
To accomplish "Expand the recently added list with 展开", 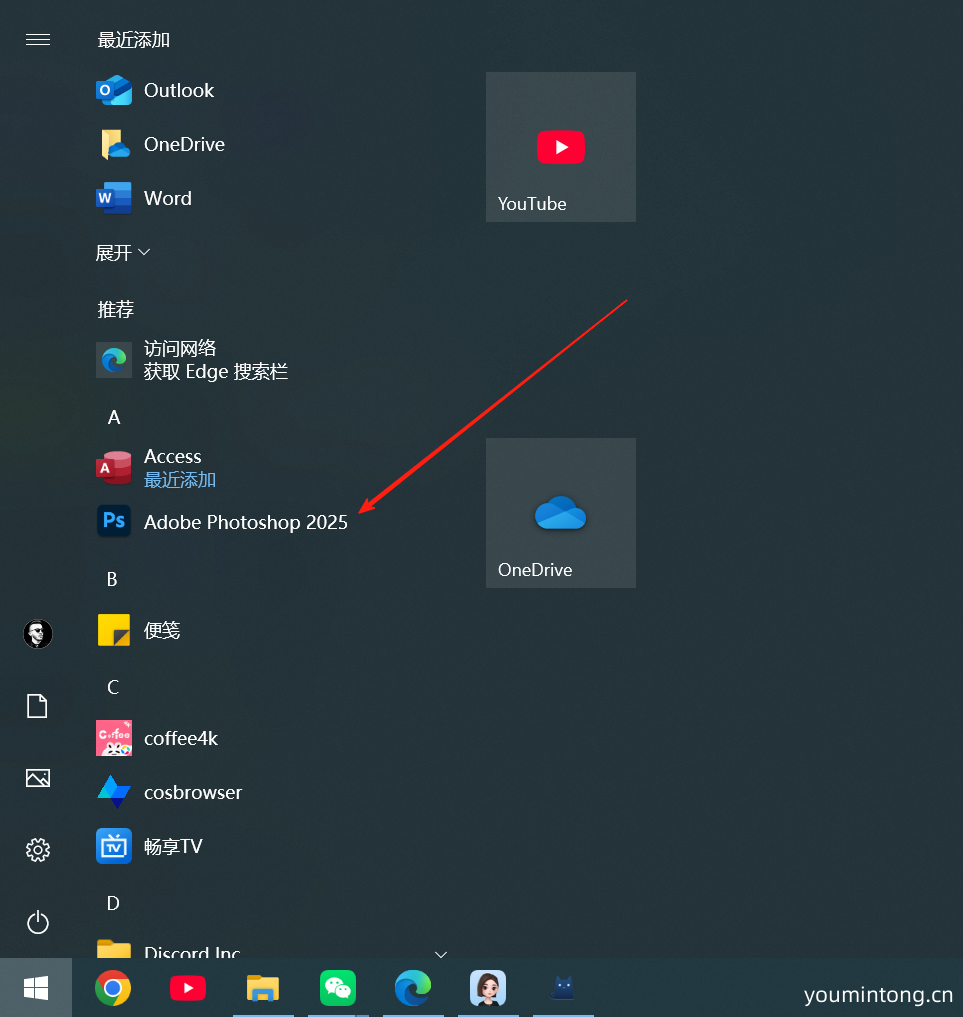I will pyautogui.click(x=123, y=252).
